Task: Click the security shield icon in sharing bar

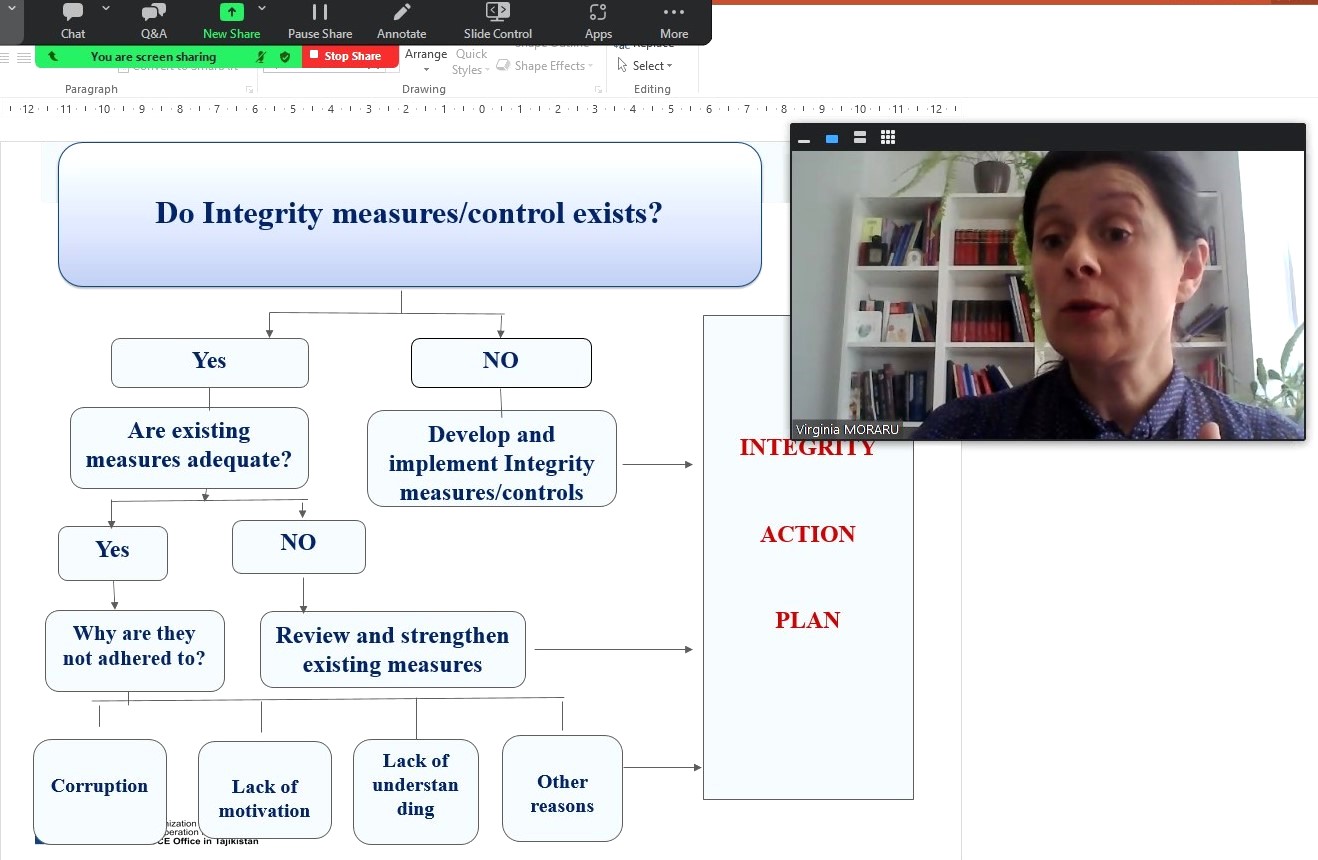Action: coord(285,57)
